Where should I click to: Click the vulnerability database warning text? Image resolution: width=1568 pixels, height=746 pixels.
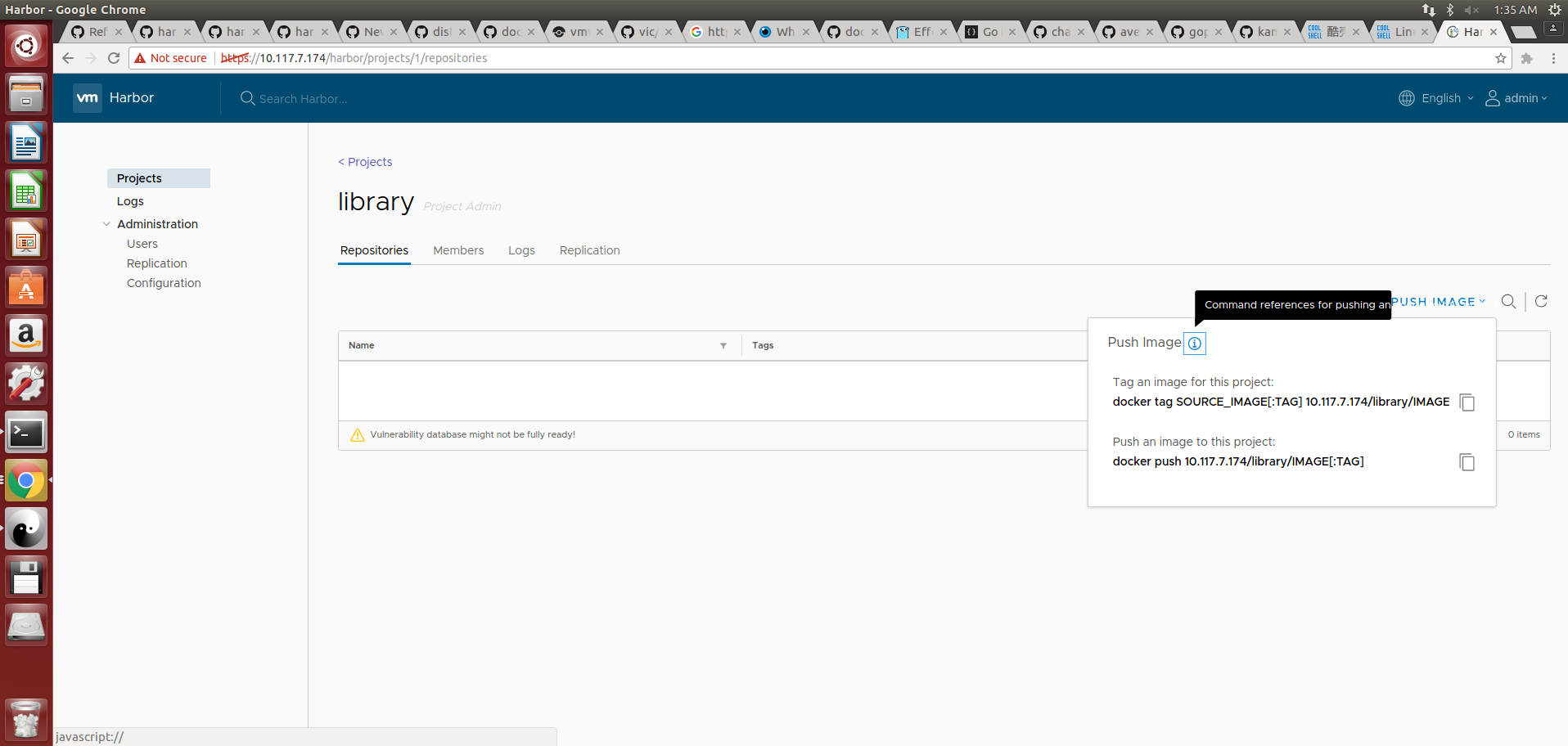point(472,434)
